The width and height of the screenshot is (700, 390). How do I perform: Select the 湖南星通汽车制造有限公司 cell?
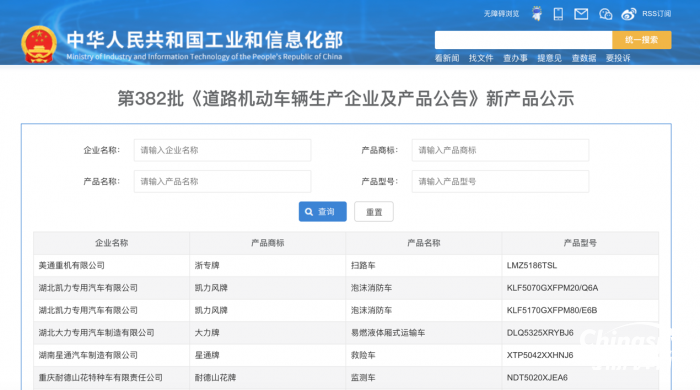[112, 355]
